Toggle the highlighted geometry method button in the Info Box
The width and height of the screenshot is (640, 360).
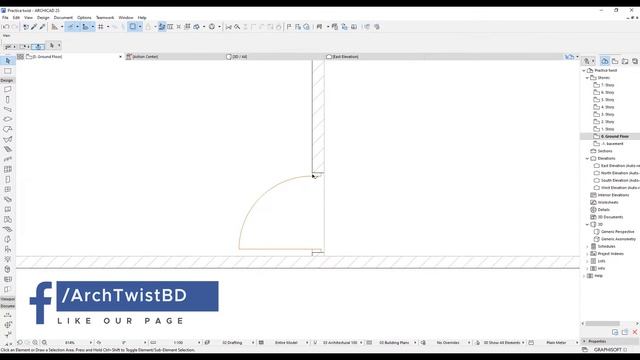[38, 46]
